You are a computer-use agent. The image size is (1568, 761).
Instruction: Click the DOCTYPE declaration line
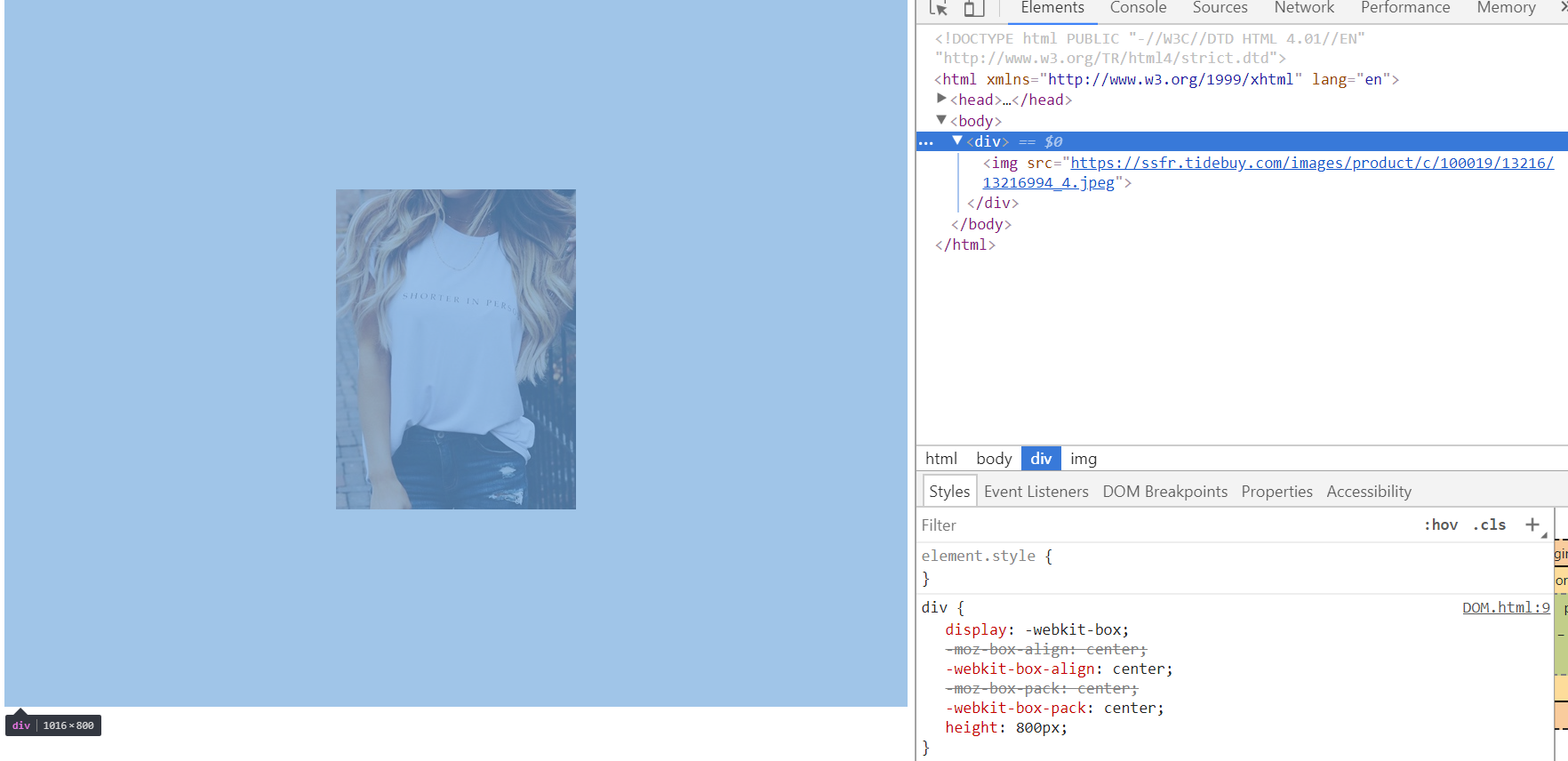point(1149,48)
